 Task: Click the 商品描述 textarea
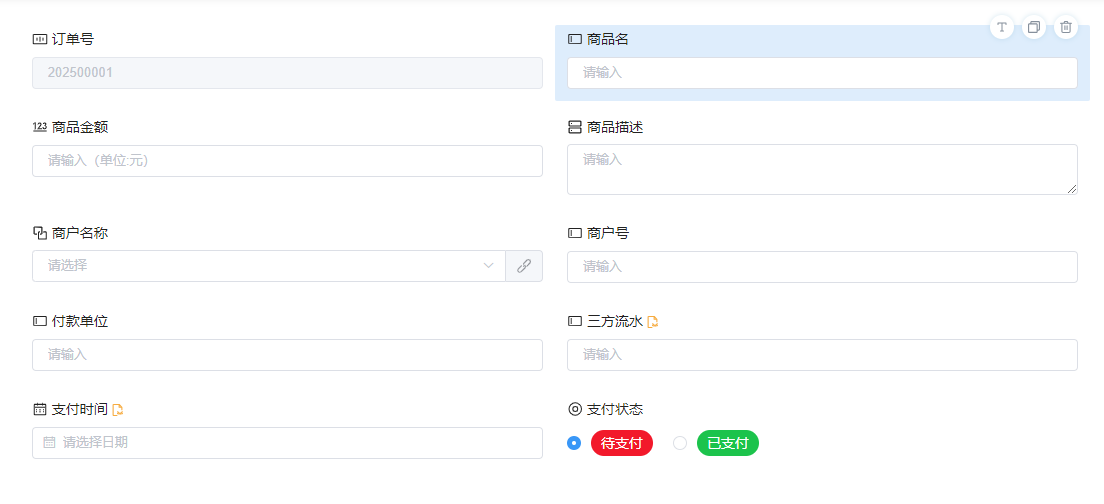[x=821, y=169]
